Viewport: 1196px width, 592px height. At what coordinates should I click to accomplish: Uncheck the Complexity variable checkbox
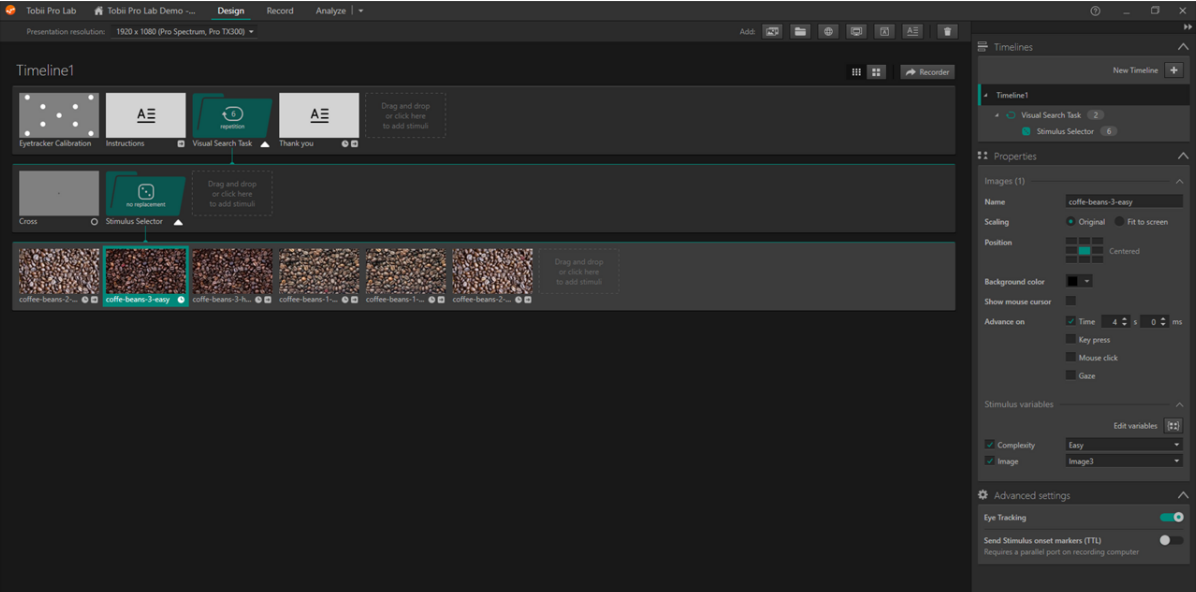(989, 444)
